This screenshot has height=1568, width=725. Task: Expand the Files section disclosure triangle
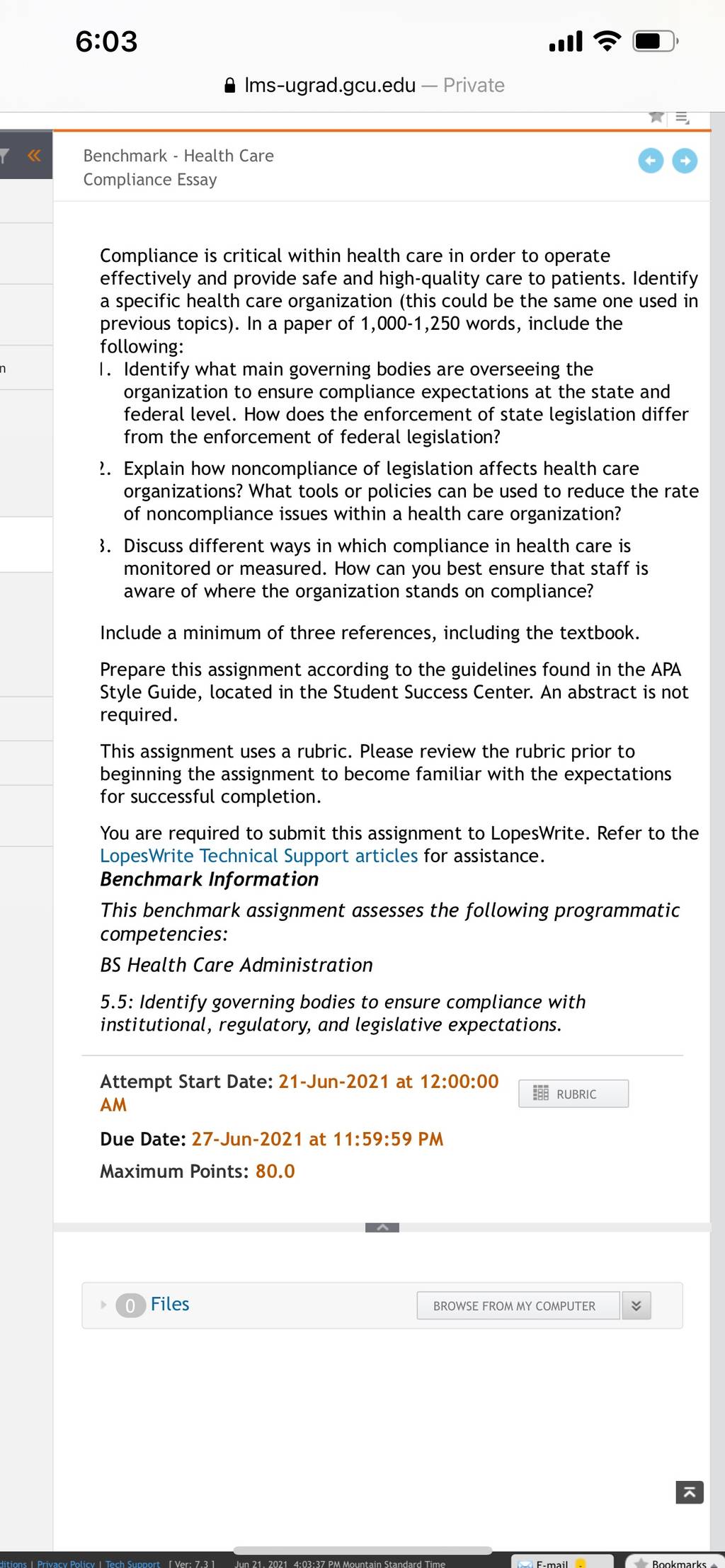click(103, 1305)
